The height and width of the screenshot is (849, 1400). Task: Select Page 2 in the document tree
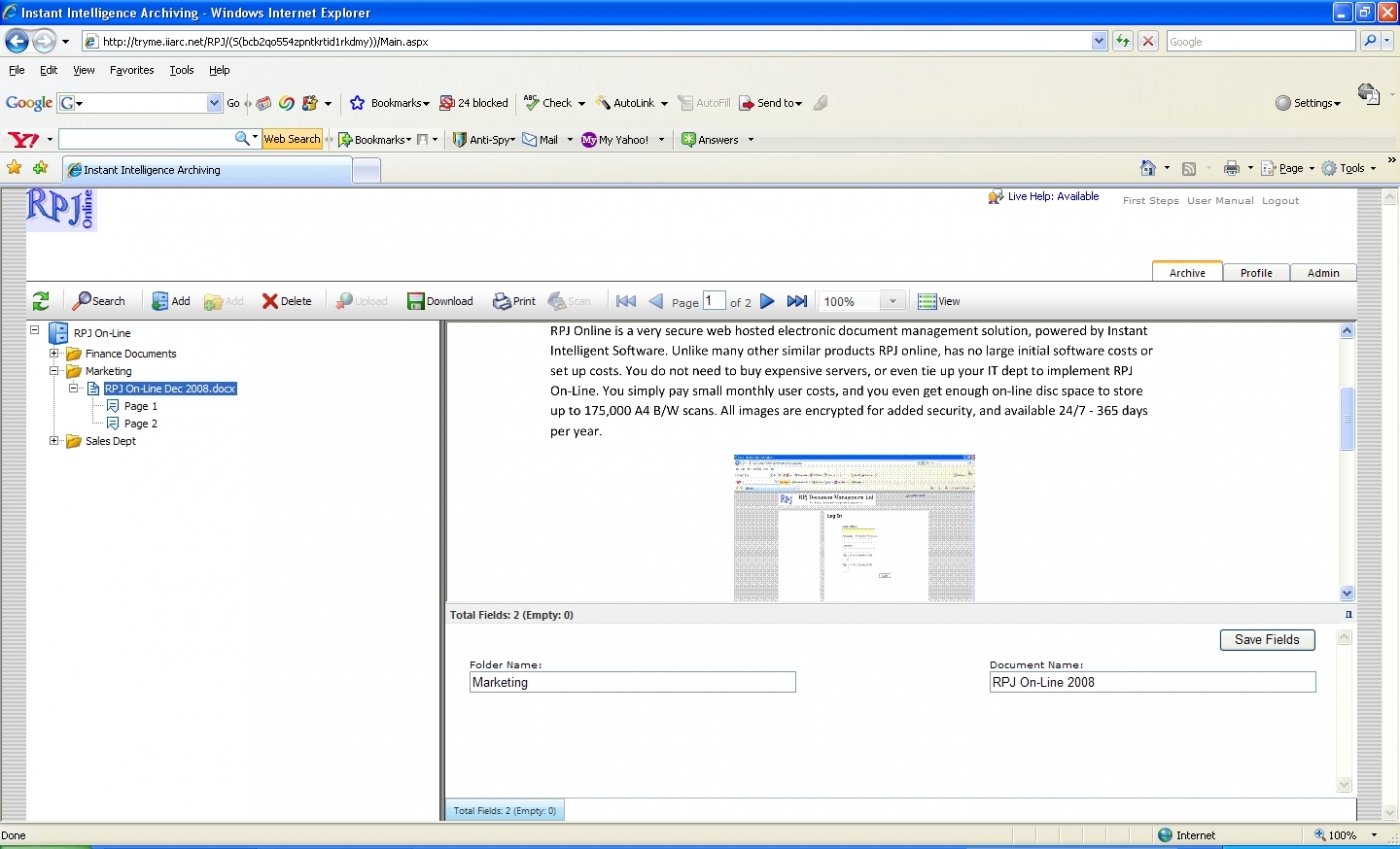click(x=140, y=424)
